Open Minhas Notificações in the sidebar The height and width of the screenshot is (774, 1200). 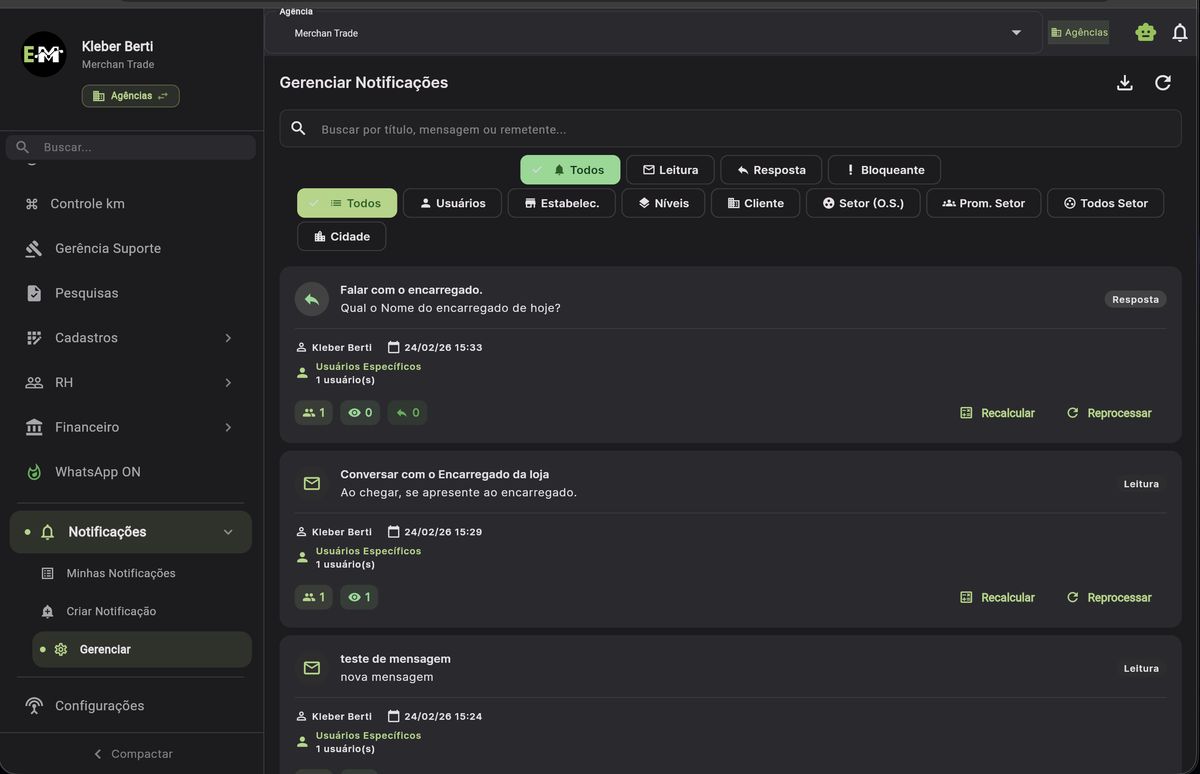tap(121, 573)
